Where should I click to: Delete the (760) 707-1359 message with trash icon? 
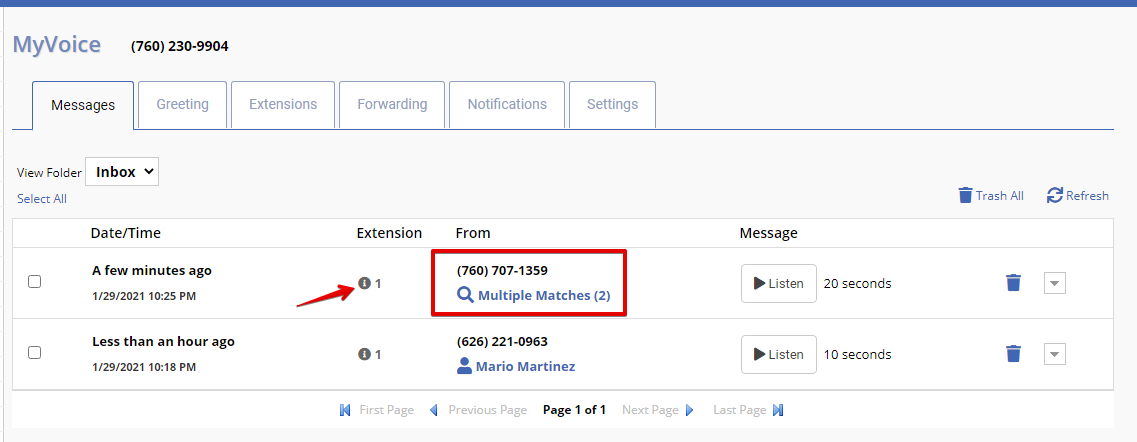[x=1013, y=283]
